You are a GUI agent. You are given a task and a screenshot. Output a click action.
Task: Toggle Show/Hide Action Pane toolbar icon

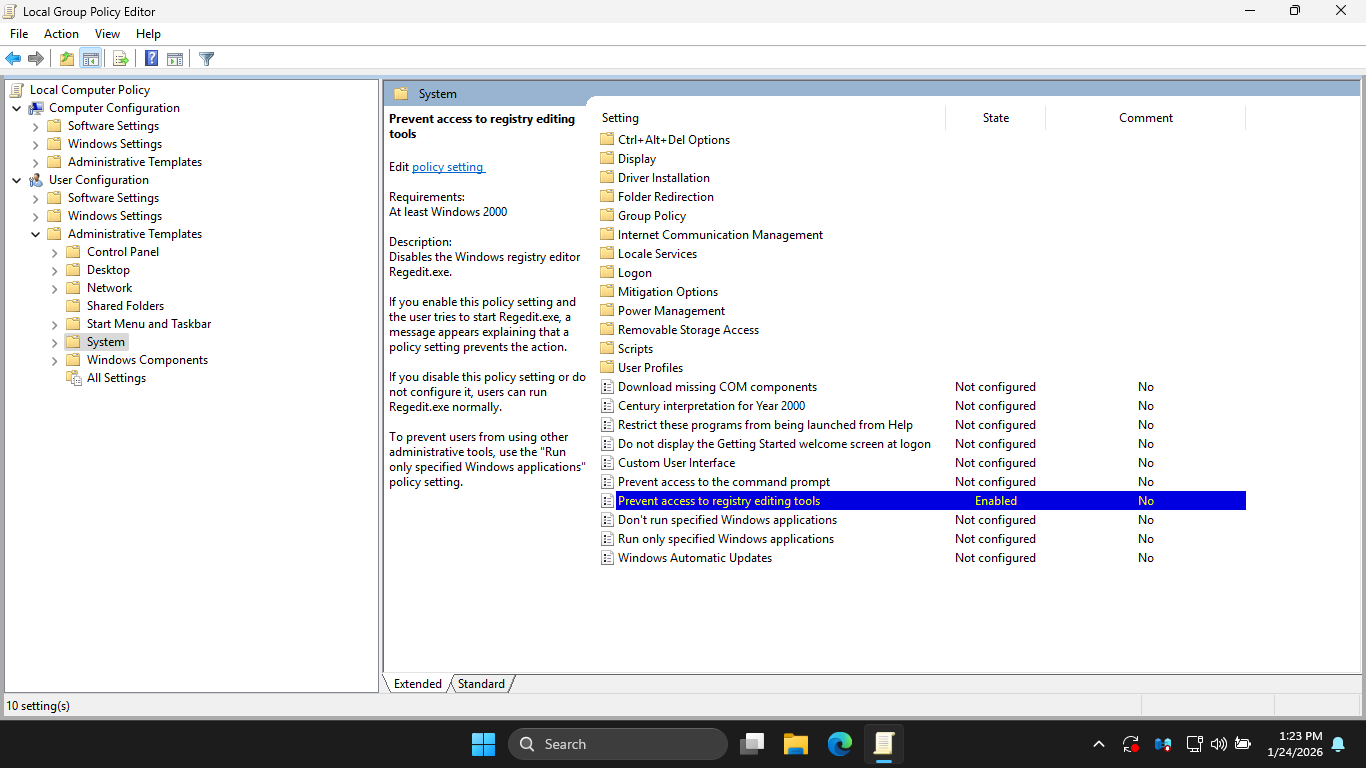tap(175, 59)
